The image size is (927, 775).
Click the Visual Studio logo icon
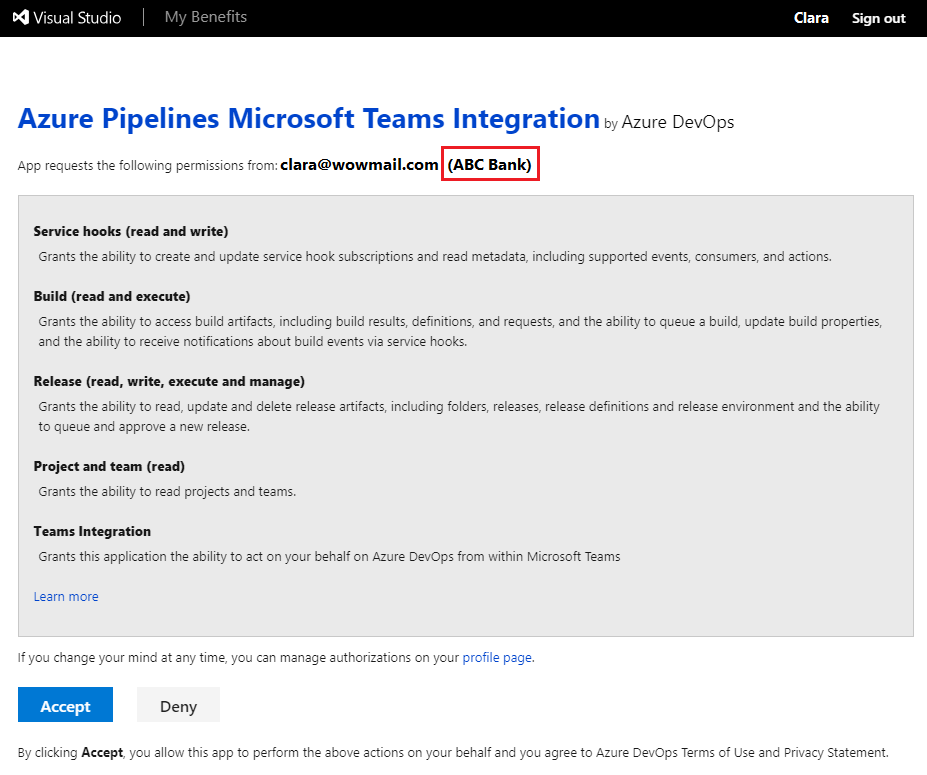pyautogui.click(x=21, y=17)
